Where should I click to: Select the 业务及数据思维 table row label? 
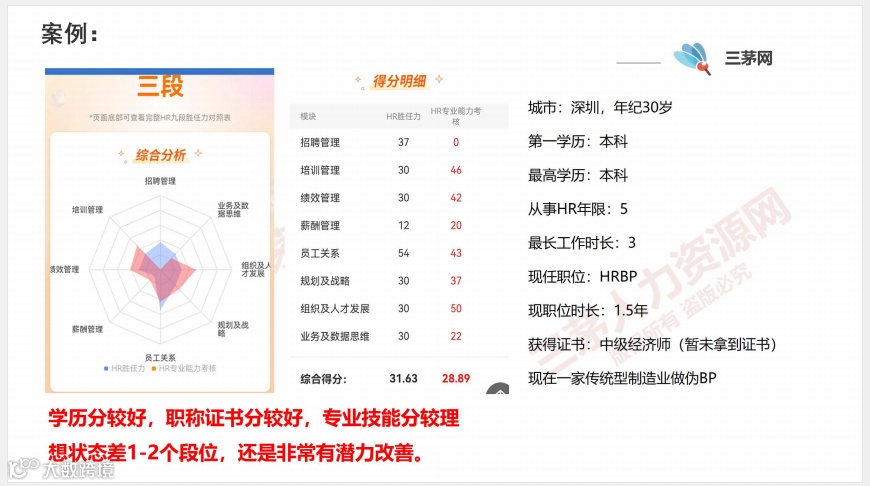point(335,337)
